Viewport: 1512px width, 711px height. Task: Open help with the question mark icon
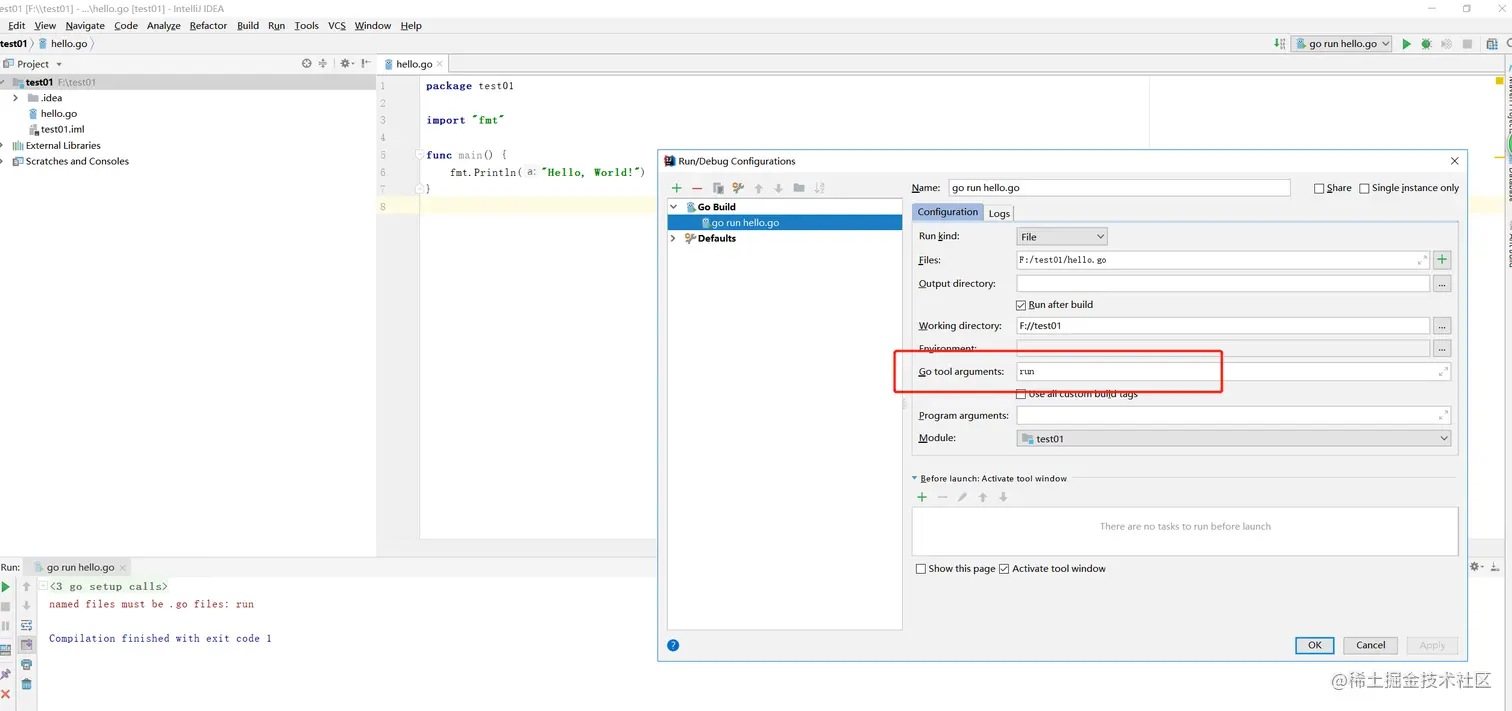[673, 645]
